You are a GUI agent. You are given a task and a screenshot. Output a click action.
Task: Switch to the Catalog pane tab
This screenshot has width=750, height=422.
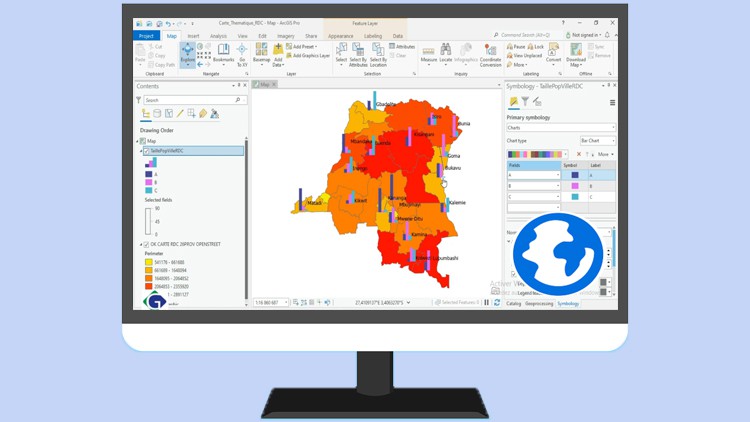click(513, 303)
